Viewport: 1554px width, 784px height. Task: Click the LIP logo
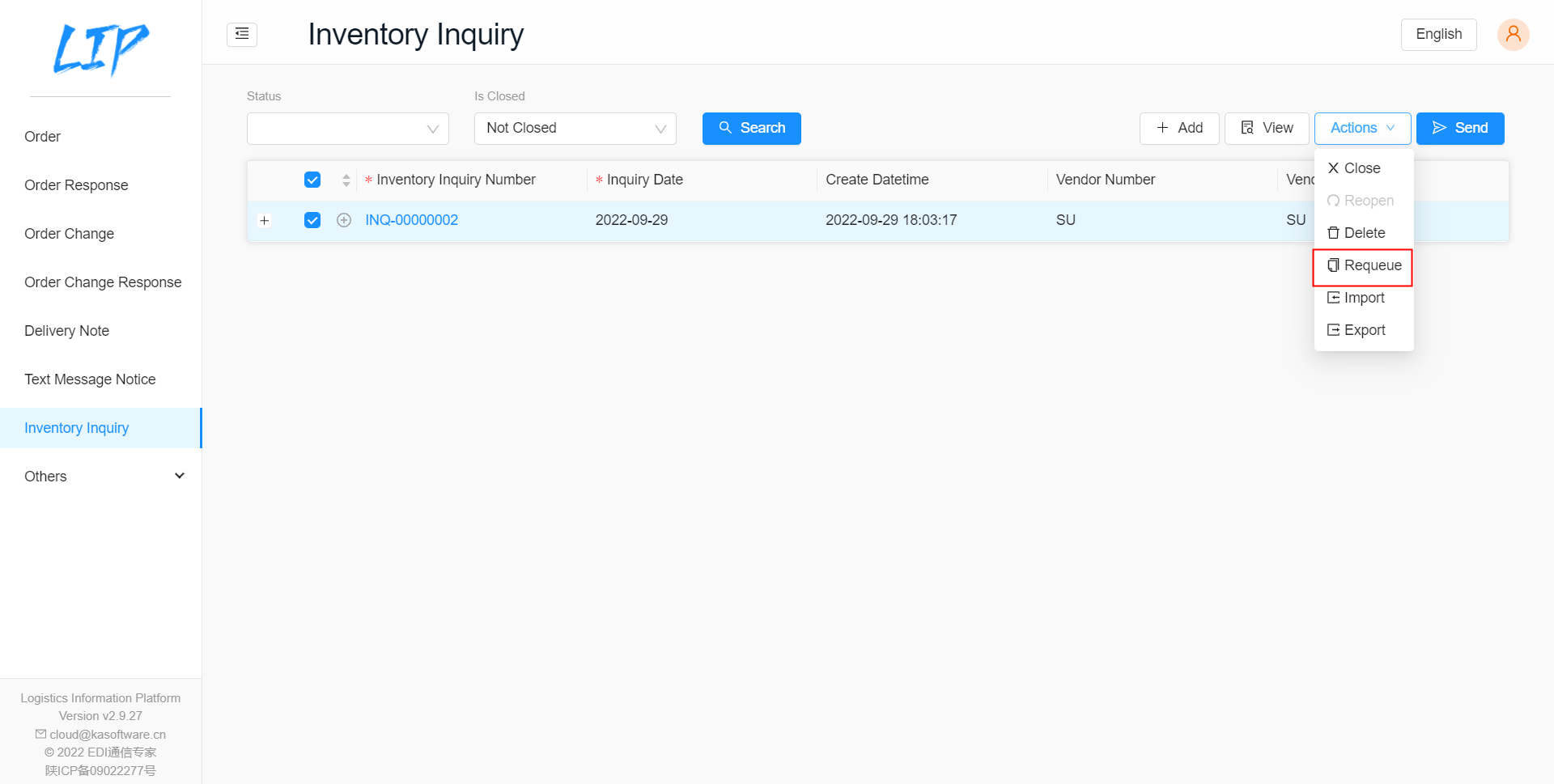coord(100,49)
